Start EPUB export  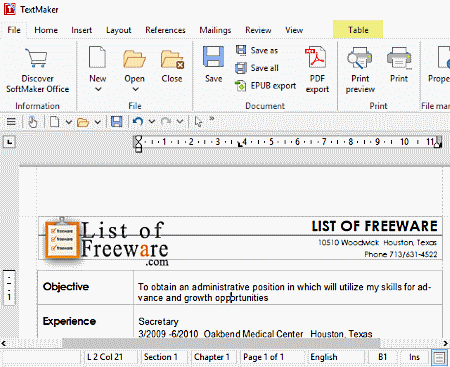pyautogui.click(x=265, y=86)
